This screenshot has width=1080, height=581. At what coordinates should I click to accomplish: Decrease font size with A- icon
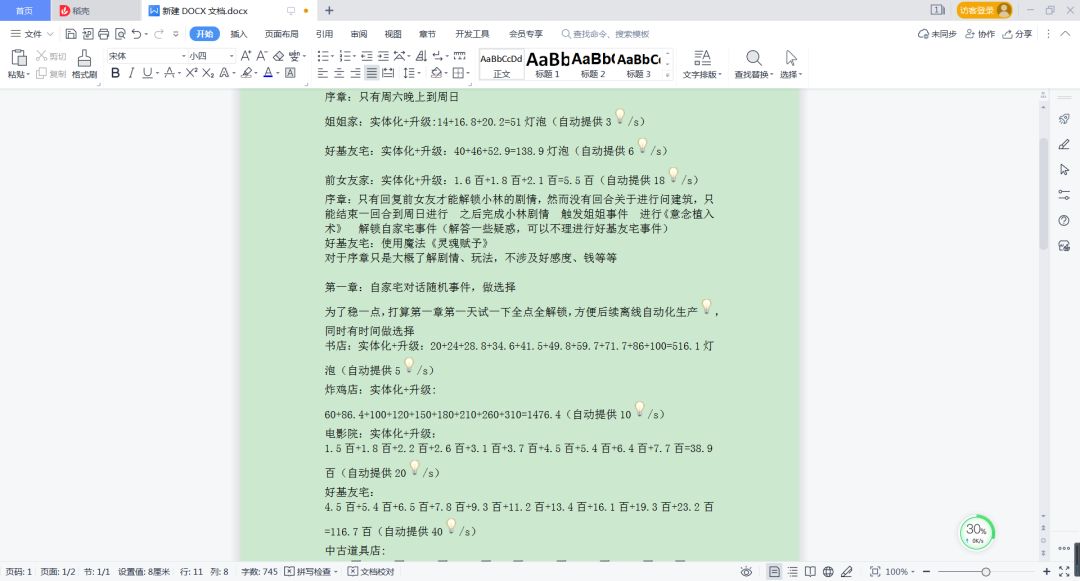point(262,56)
